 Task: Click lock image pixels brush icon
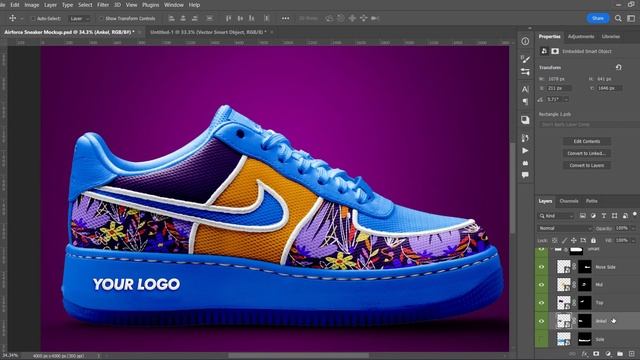click(564, 240)
